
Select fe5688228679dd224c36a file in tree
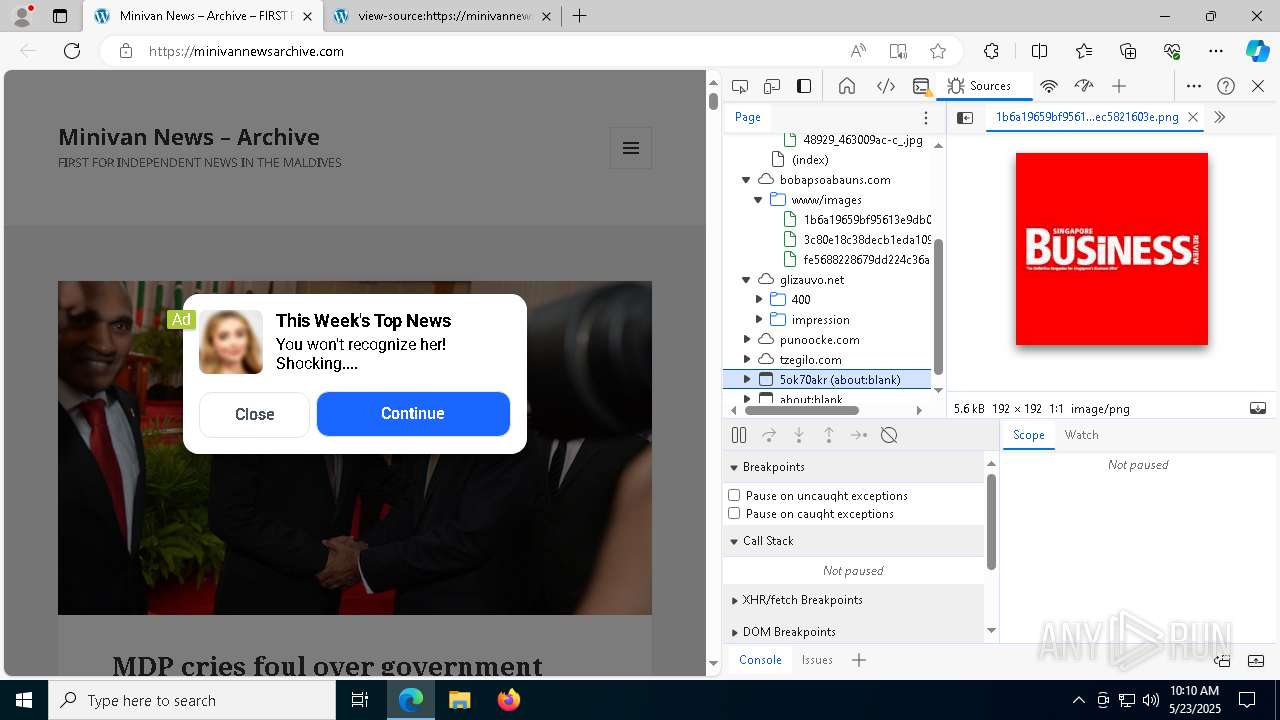click(x=867, y=260)
